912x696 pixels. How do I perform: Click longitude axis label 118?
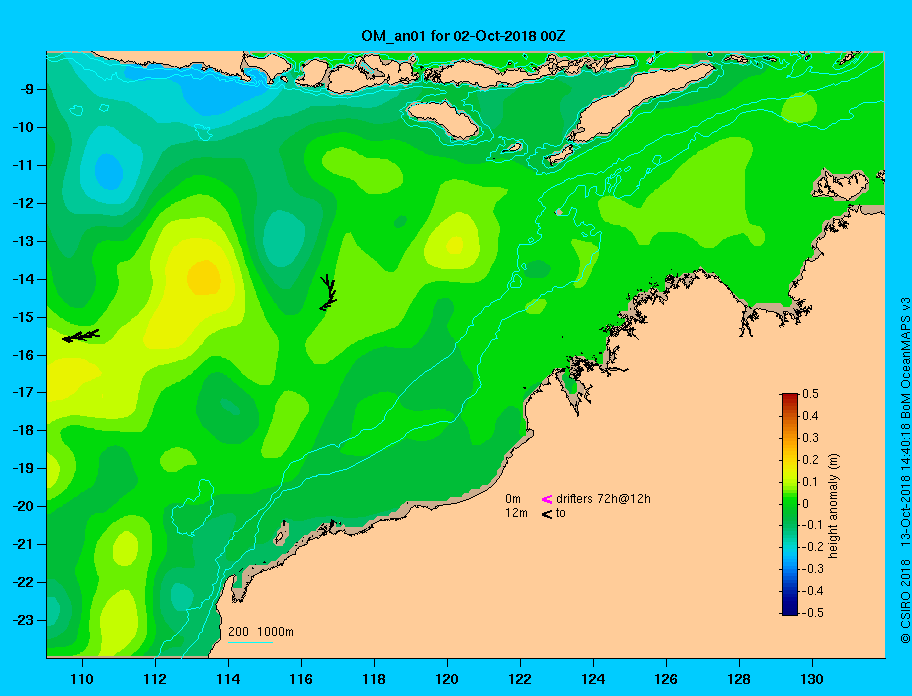[374, 679]
